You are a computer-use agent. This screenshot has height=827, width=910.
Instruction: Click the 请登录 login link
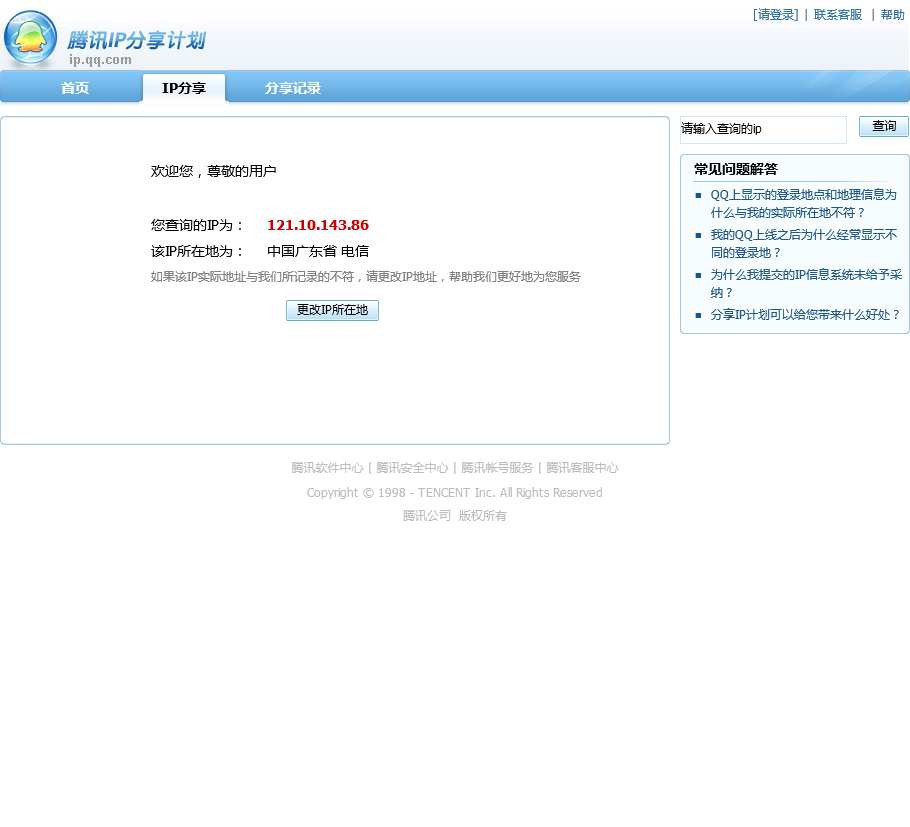[775, 15]
